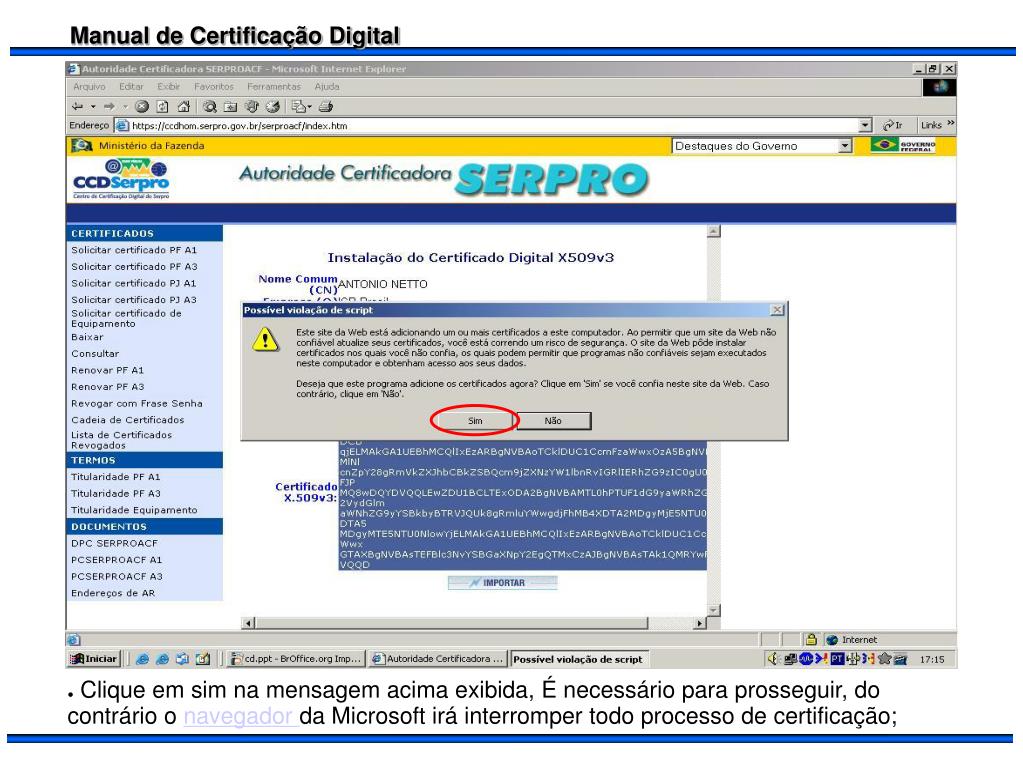The width and height of the screenshot is (1023, 767).
Task: Open Solicitar certificado PF A1 link
Action: coord(134,250)
